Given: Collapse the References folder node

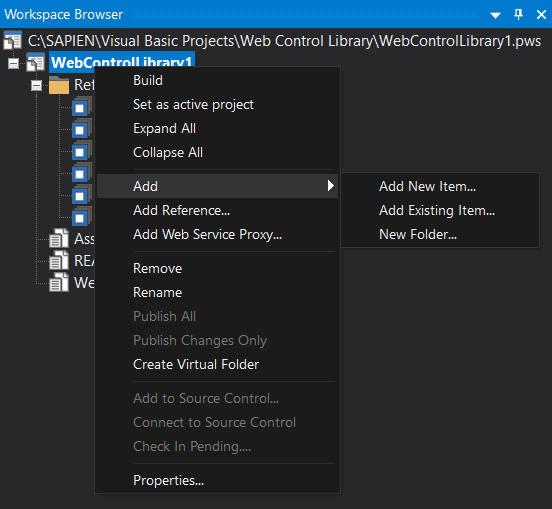Looking at the screenshot, I should [36, 86].
